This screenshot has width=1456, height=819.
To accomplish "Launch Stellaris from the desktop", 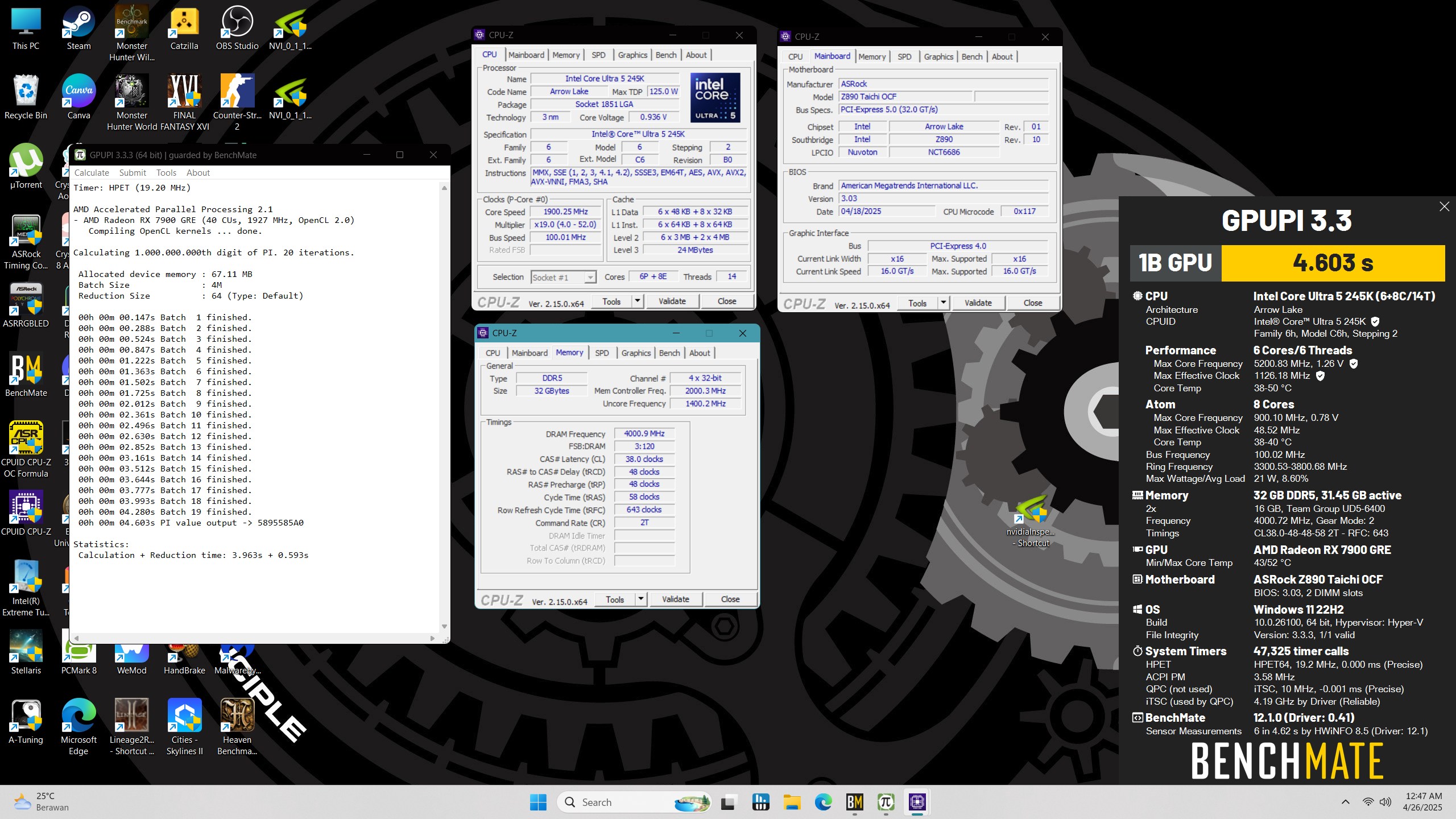I will click(26, 653).
